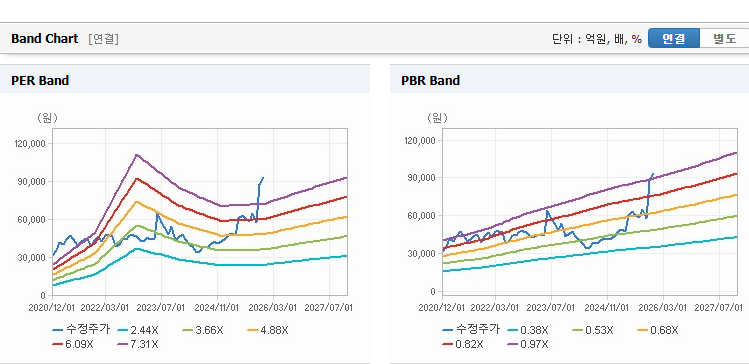Toggle the 4.88X series in the PER legend
Image resolution: width=749 pixels, height=364 pixels.
(x=268, y=330)
